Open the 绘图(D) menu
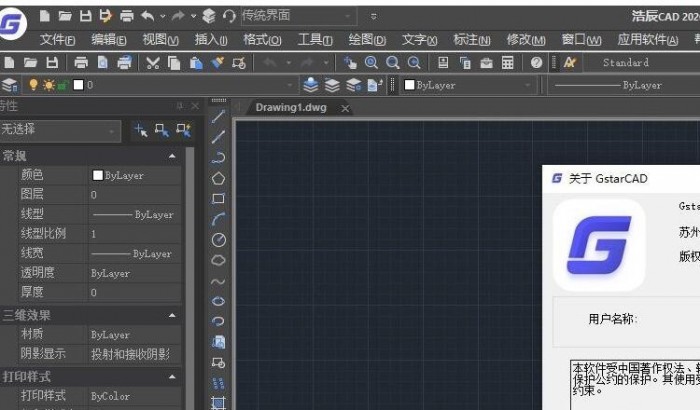This screenshot has height=410, width=700. pos(367,40)
